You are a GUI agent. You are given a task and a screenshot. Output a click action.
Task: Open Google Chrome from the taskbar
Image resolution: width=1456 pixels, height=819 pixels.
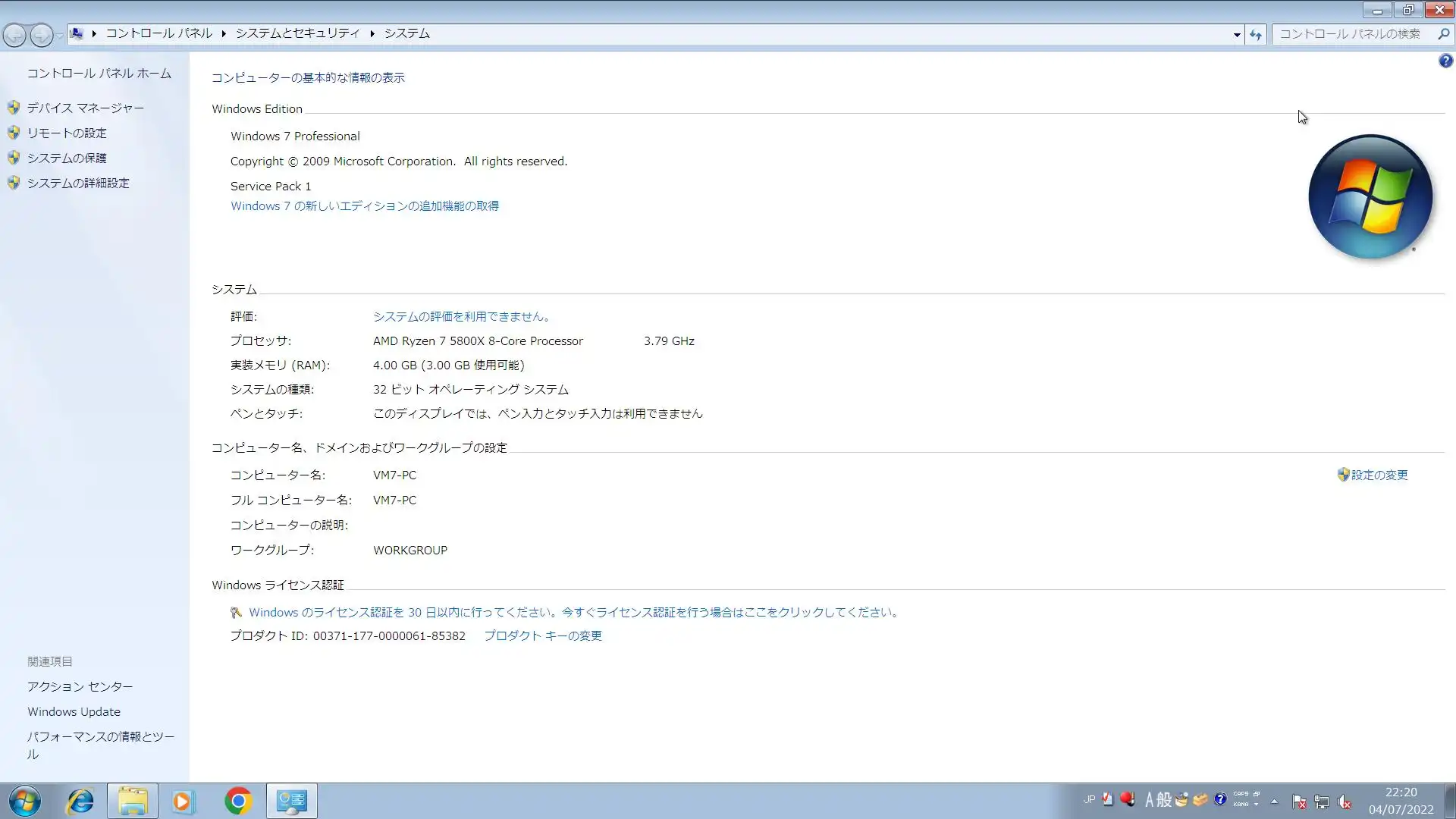238,802
